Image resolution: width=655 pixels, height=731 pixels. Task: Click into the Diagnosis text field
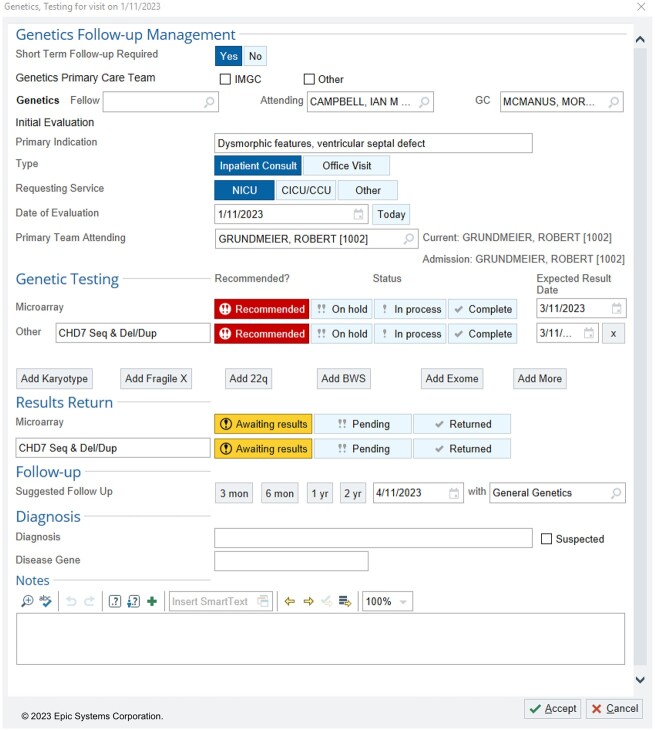pyautogui.click(x=373, y=538)
